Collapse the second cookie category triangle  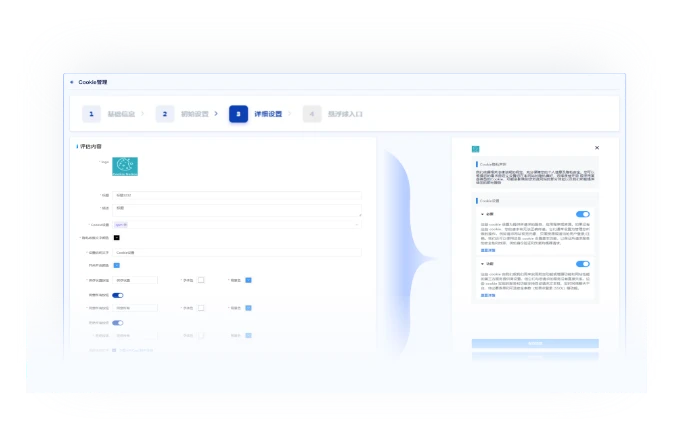pyautogui.click(x=482, y=264)
